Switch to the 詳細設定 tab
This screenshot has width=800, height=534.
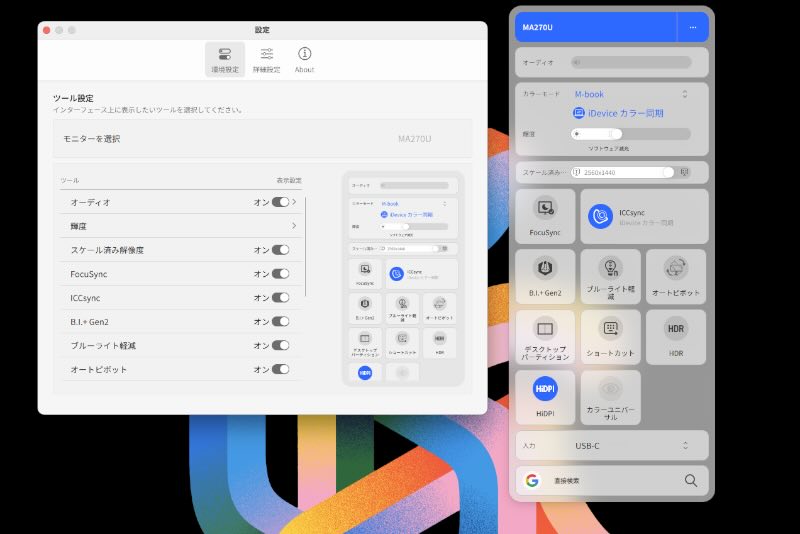coord(266,59)
